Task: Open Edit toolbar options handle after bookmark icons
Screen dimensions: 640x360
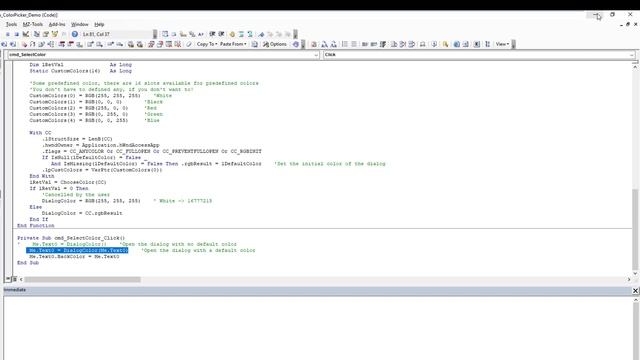Action: (x=296, y=34)
